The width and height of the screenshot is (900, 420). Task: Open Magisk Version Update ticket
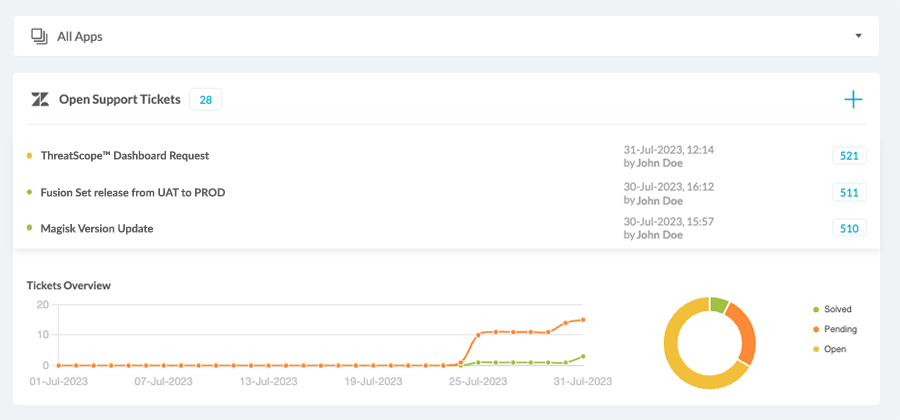(96, 228)
